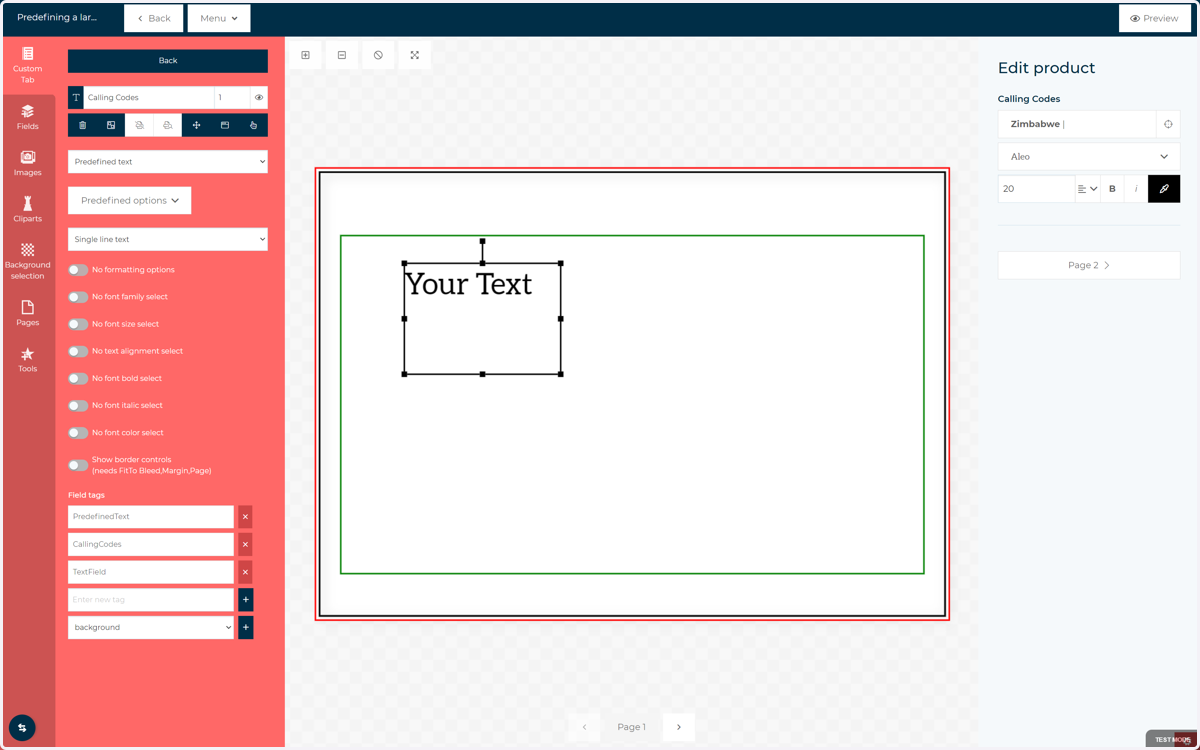Open the Single line text dropdown
1200x750 pixels.
(168, 239)
